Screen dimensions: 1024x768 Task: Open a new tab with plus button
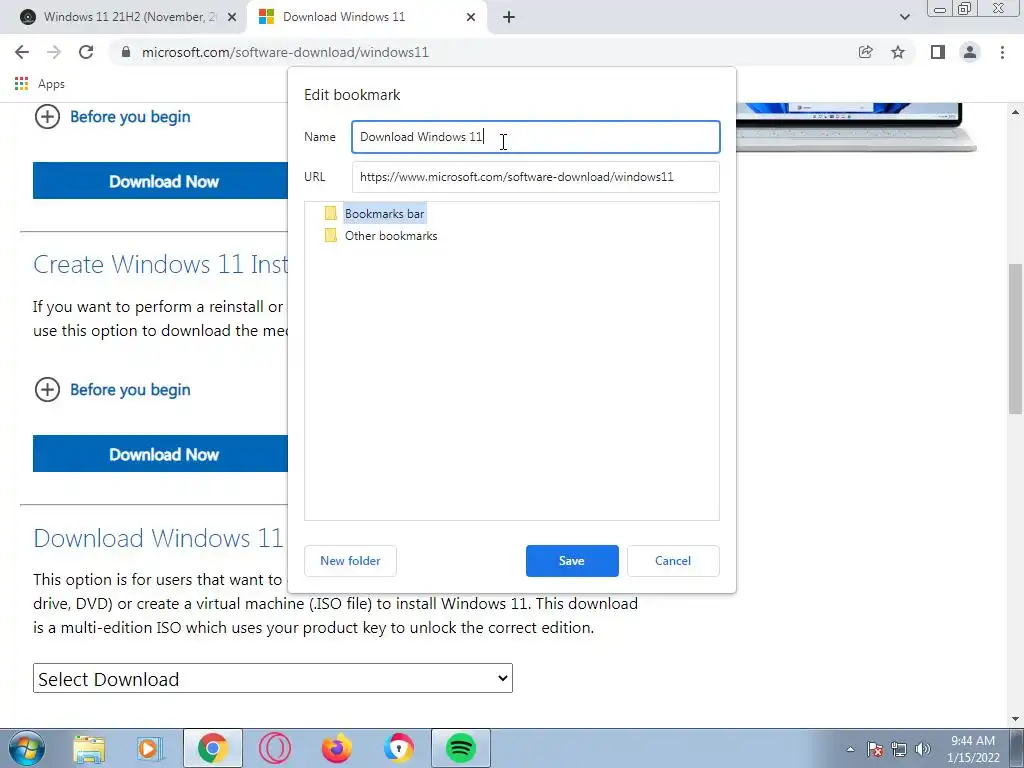point(509,17)
